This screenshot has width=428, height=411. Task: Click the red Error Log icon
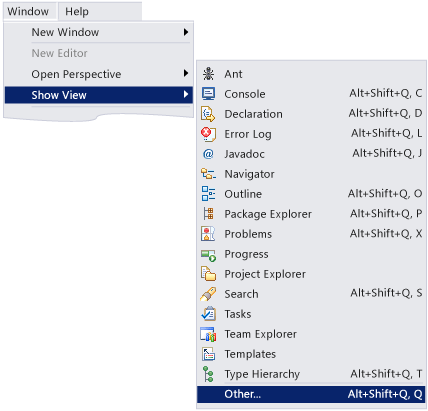[x=208, y=134]
